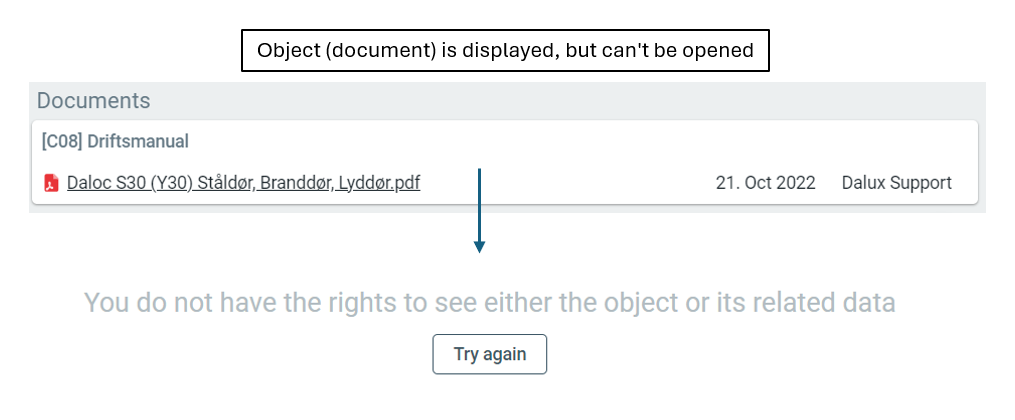The height and width of the screenshot is (420, 1015).
Task: Click the Dalux Support author name
Action: 897,183
